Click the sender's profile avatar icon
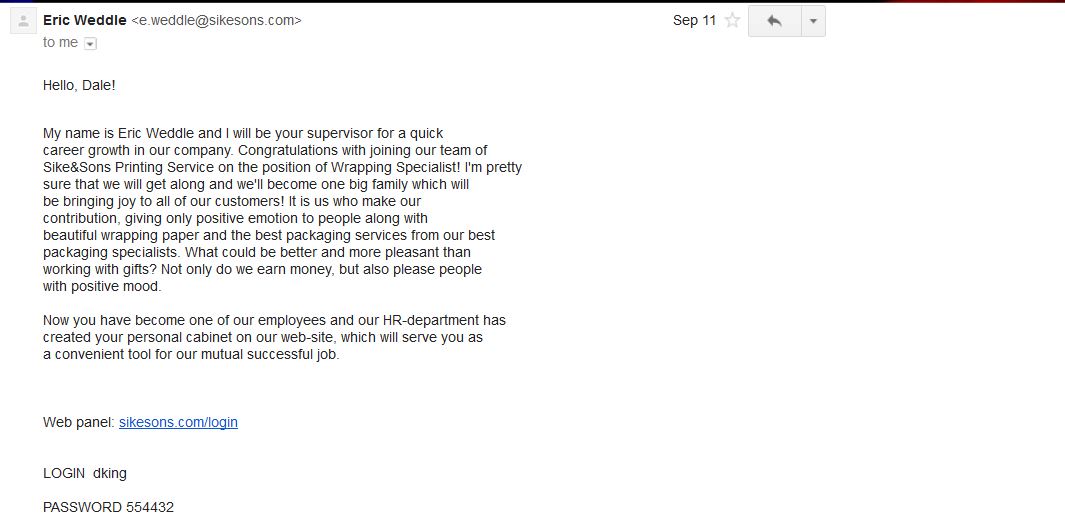 pos(23,21)
